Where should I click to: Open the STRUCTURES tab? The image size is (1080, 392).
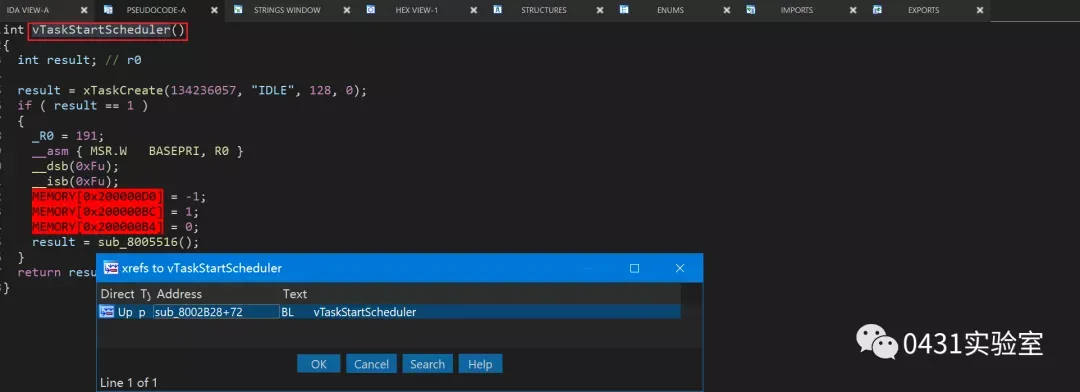tap(543, 10)
